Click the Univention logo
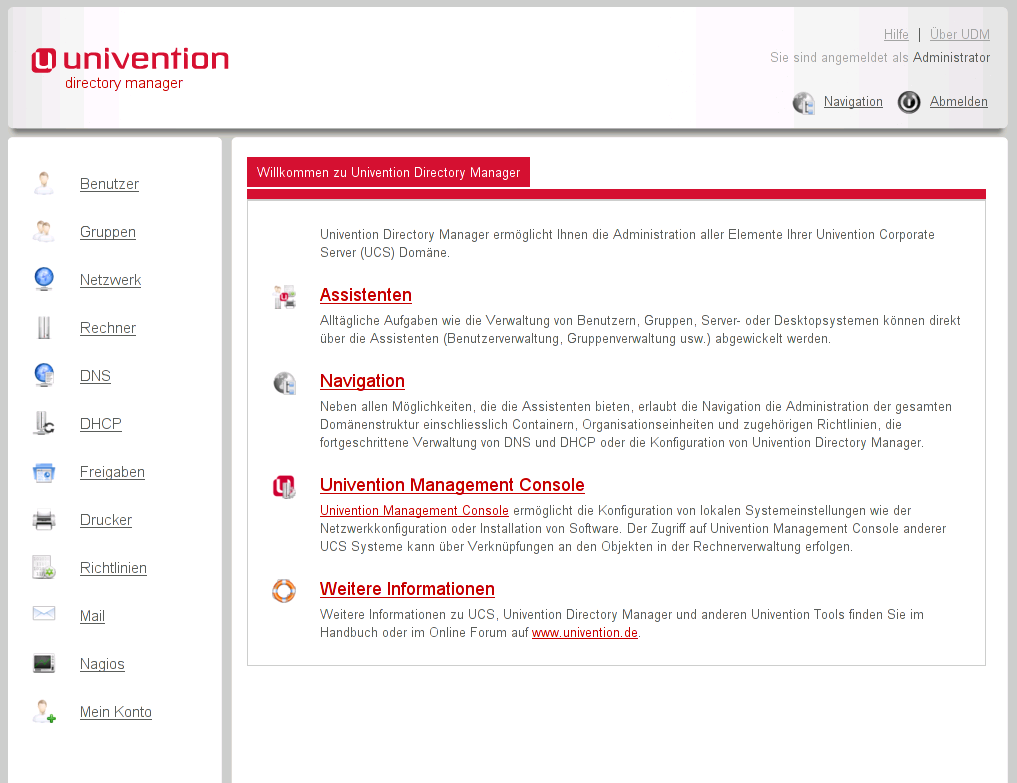The width and height of the screenshot is (1017, 783). (x=130, y=68)
